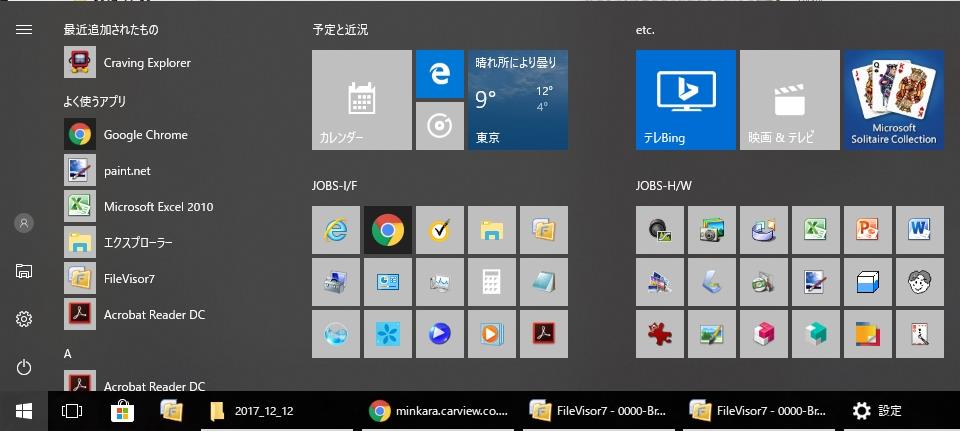Switch to the 設定 Settings window on taskbar
960x431 pixels.
coord(901,411)
